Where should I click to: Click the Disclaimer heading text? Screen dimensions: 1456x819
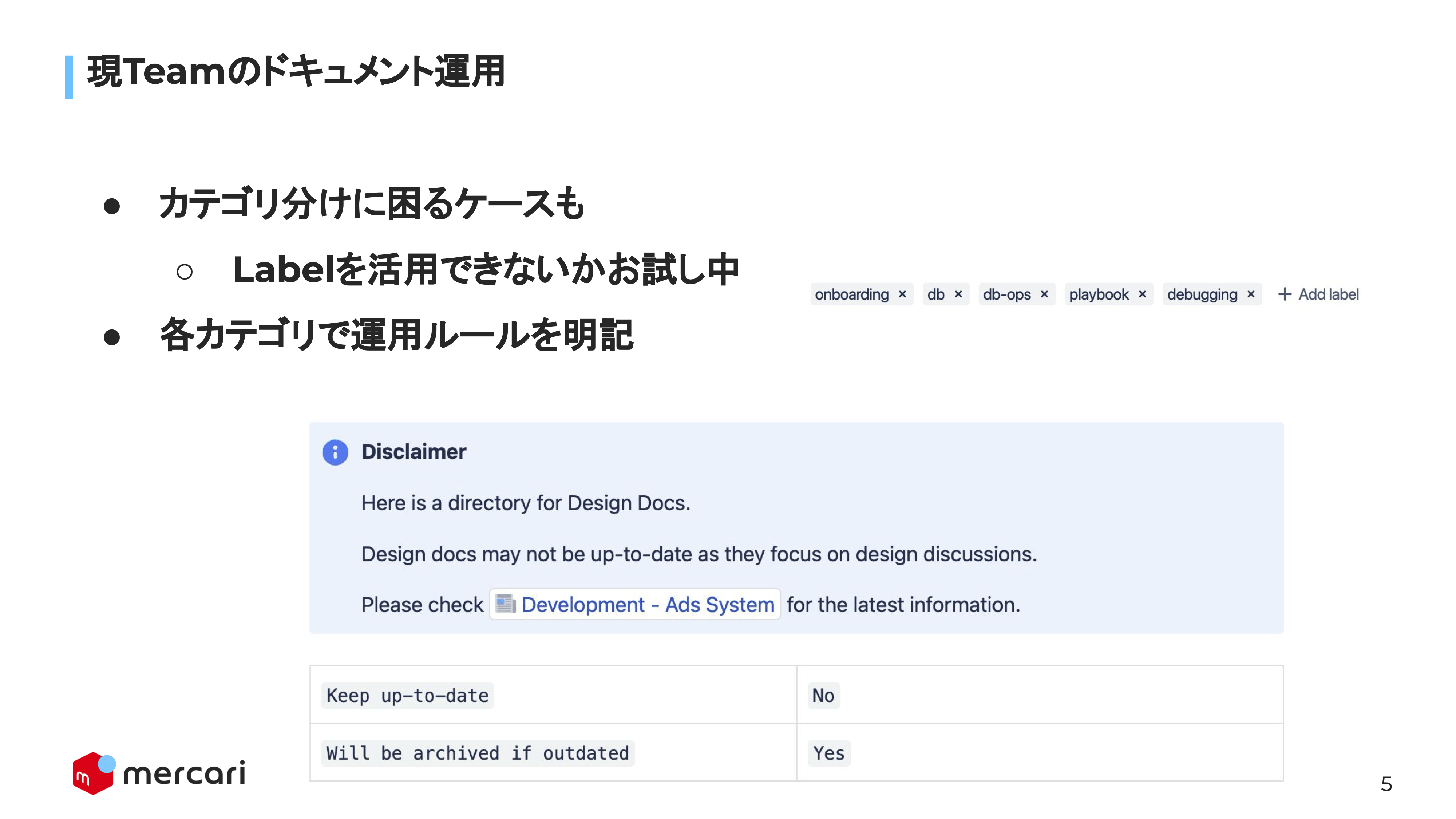point(414,452)
